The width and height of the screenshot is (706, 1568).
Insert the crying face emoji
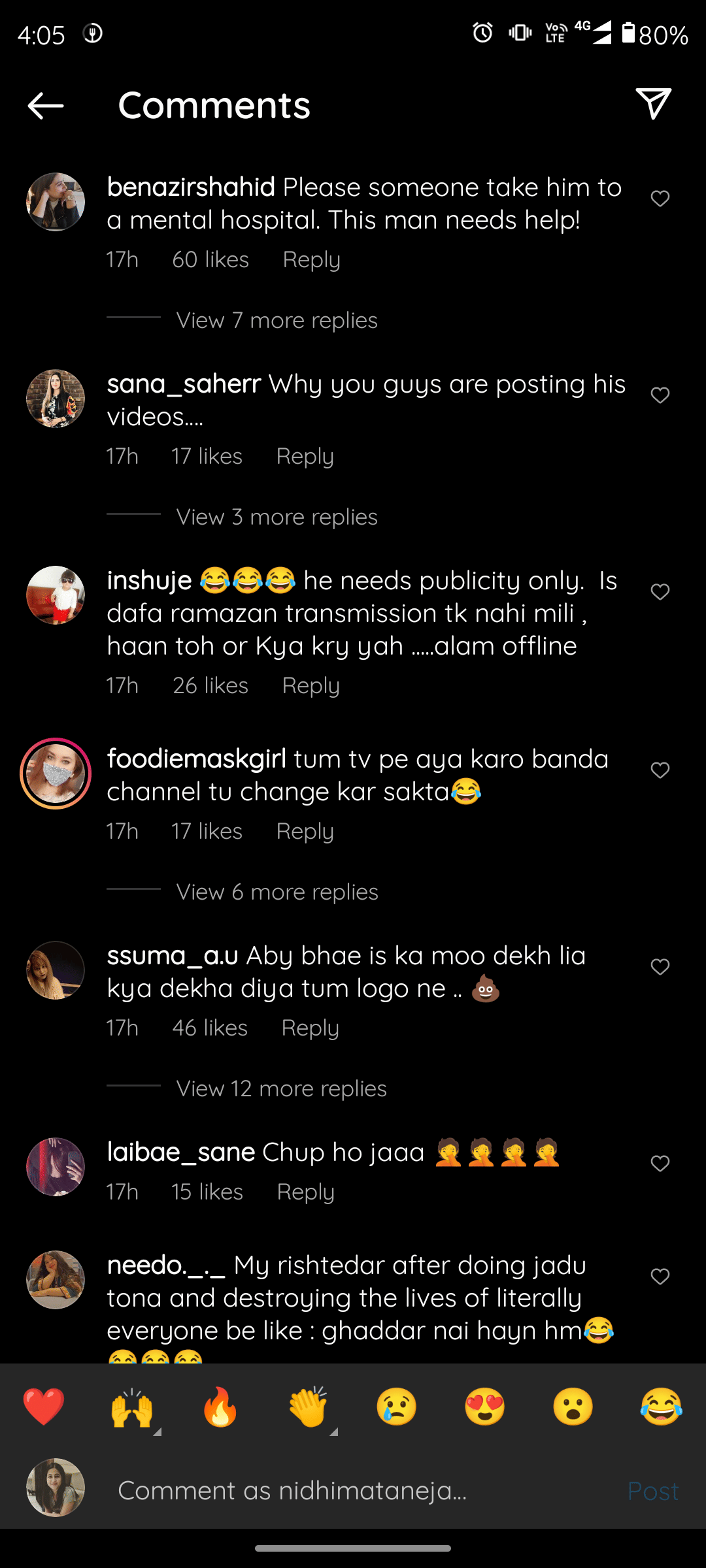[397, 1407]
